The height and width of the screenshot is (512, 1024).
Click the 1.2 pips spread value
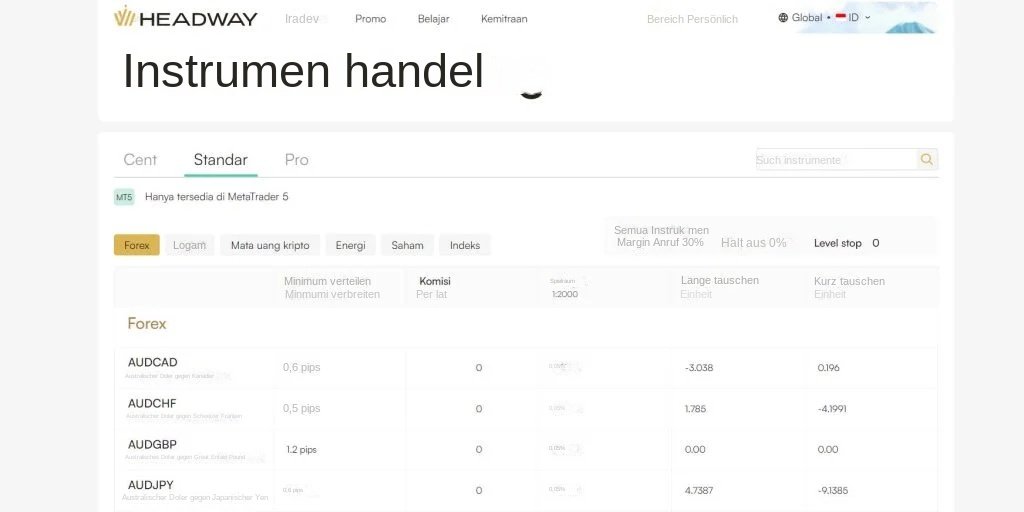[302, 449]
